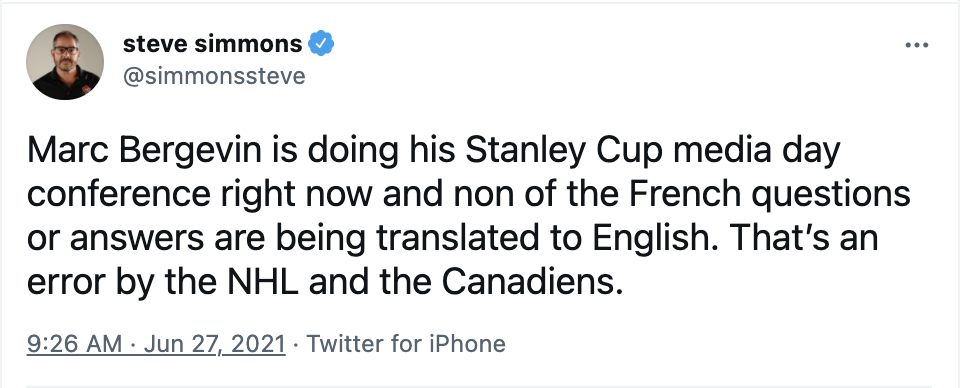960x388 pixels.
Task: Click the blue verified badge
Action: point(321,44)
